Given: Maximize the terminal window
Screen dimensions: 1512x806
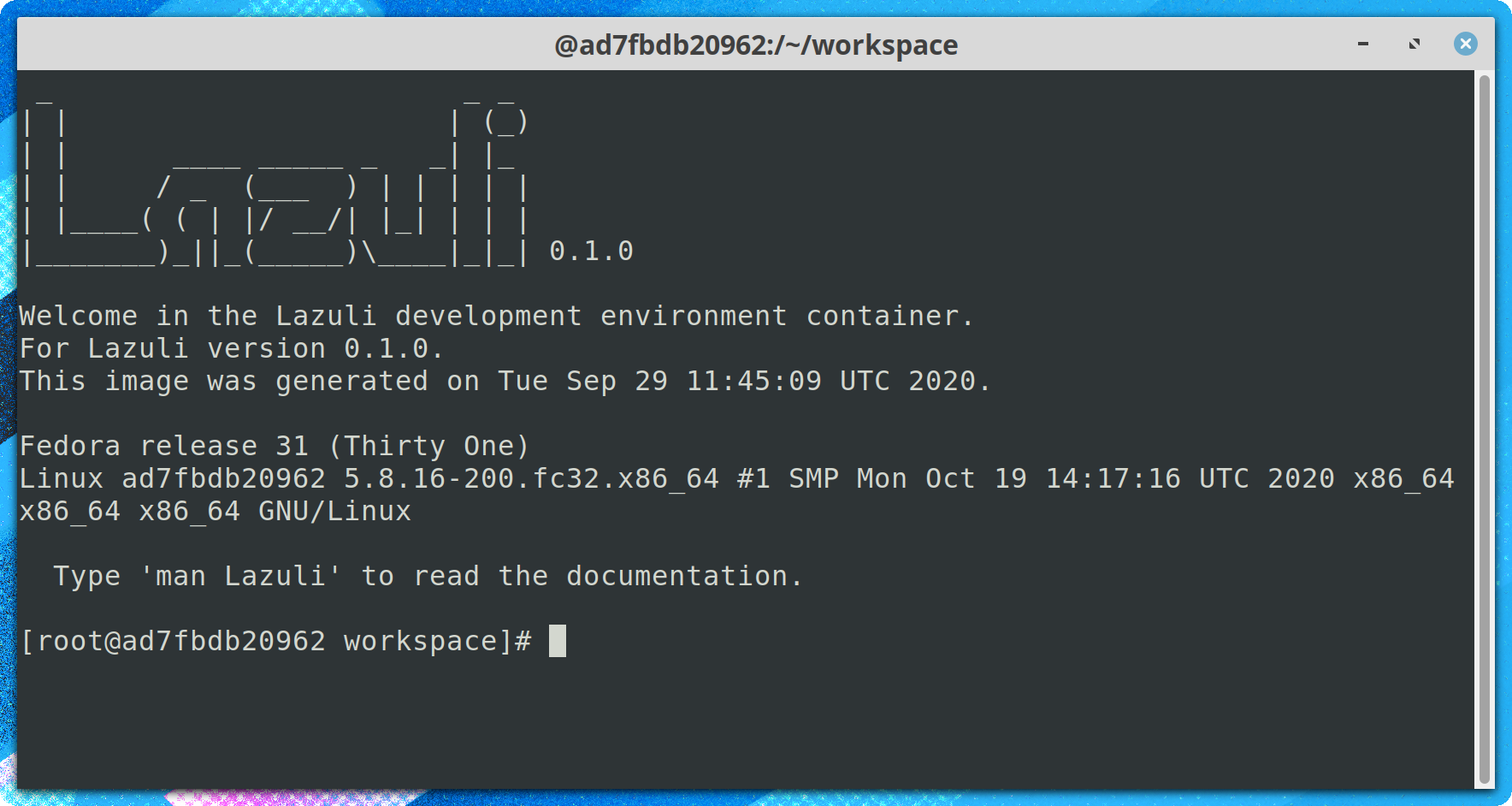Looking at the screenshot, I should (1415, 44).
